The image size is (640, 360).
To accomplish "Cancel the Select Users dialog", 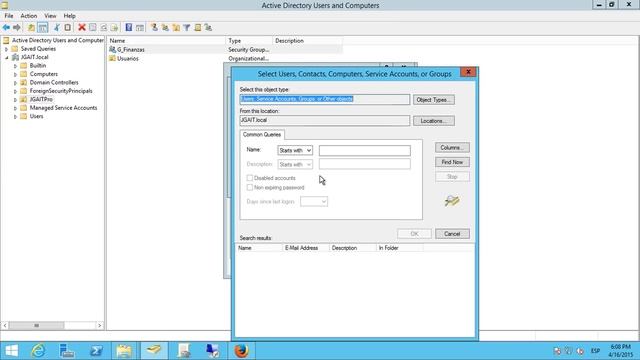I will tap(452, 234).
